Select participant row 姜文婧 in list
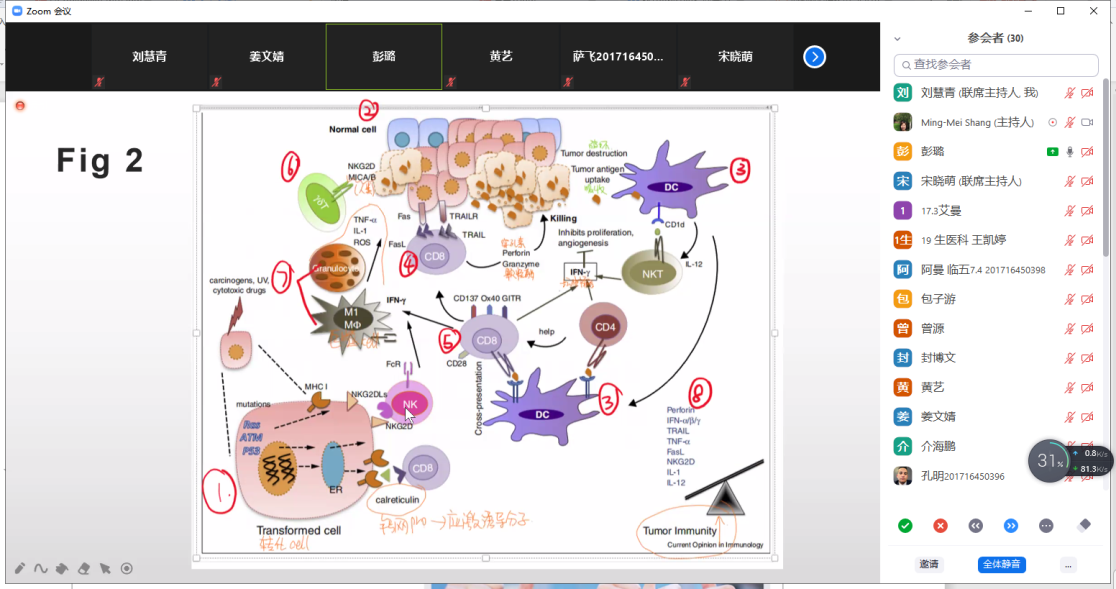This screenshot has height=589, width=1116. click(x=994, y=417)
